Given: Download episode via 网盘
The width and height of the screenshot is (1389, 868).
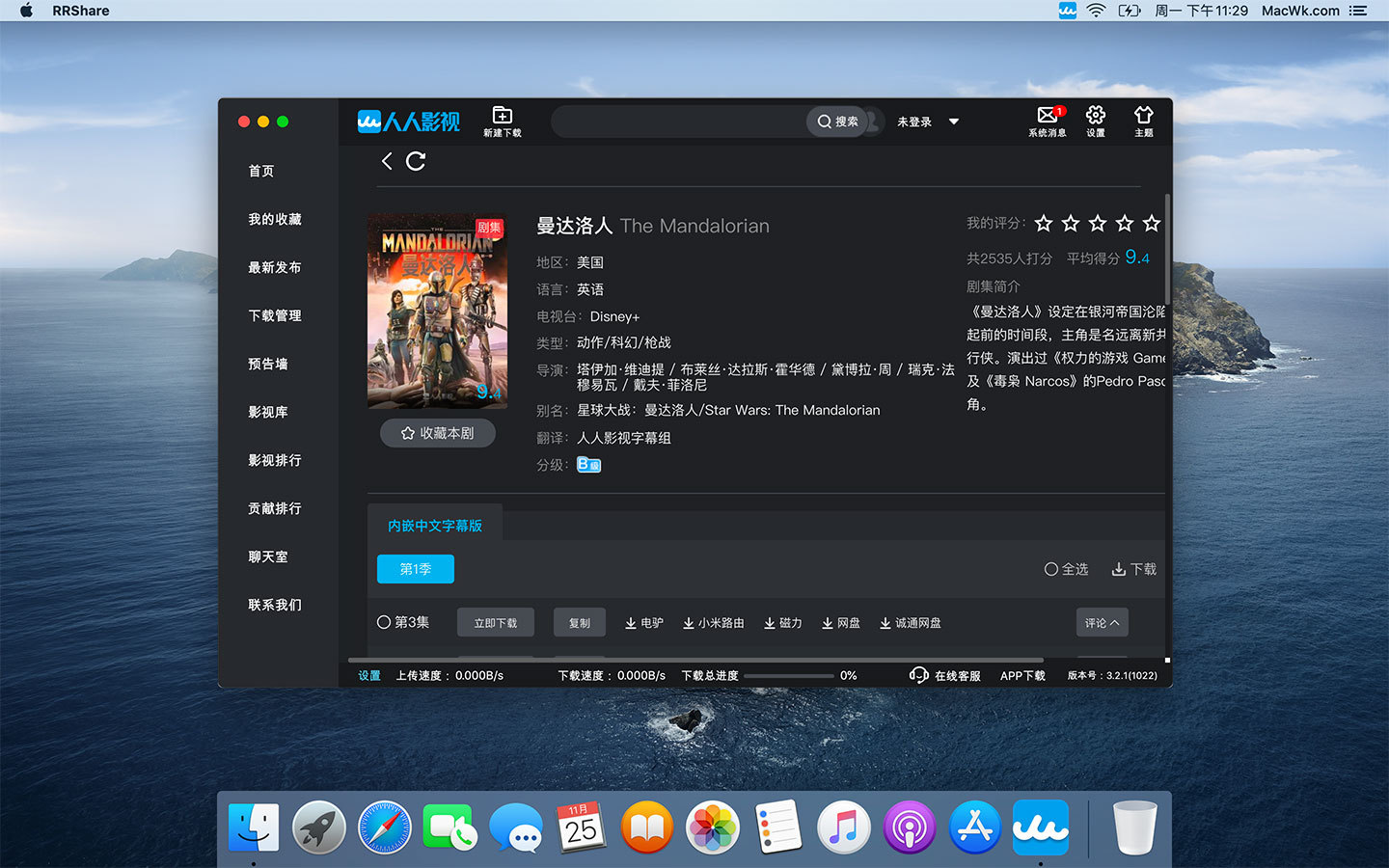Looking at the screenshot, I should coord(841,623).
